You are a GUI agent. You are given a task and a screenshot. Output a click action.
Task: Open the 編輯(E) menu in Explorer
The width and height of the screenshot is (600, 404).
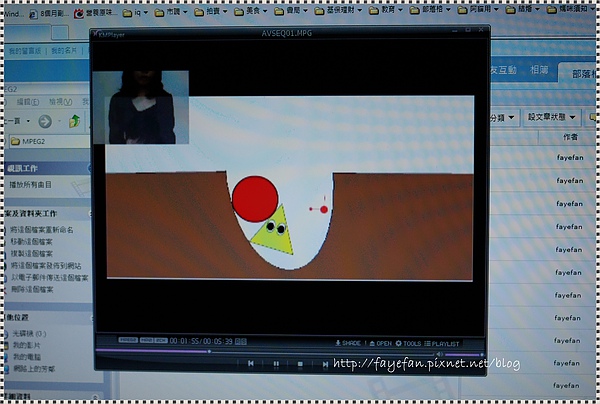28,102
